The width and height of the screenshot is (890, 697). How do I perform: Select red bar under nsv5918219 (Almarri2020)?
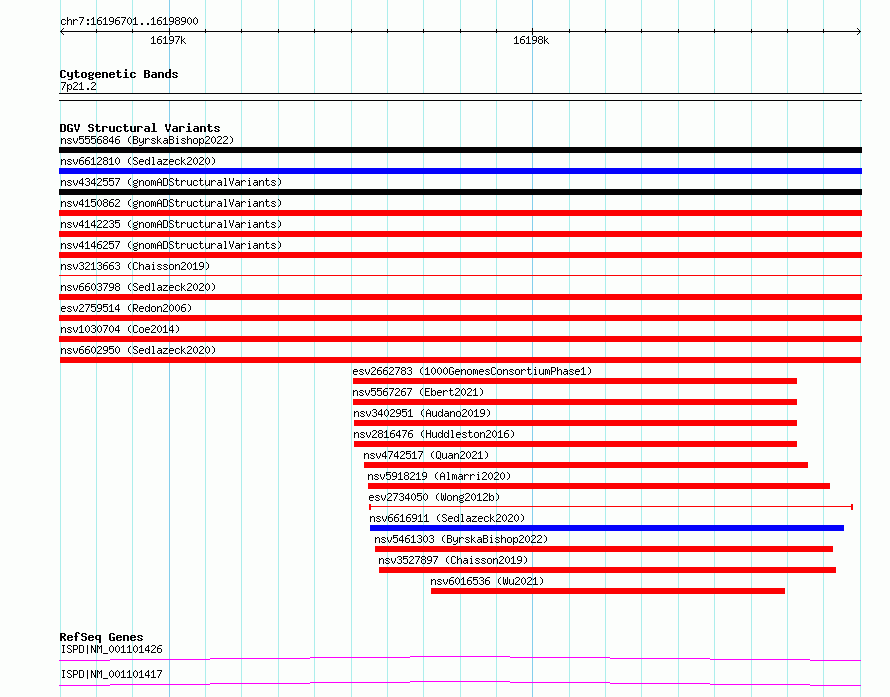tap(599, 486)
